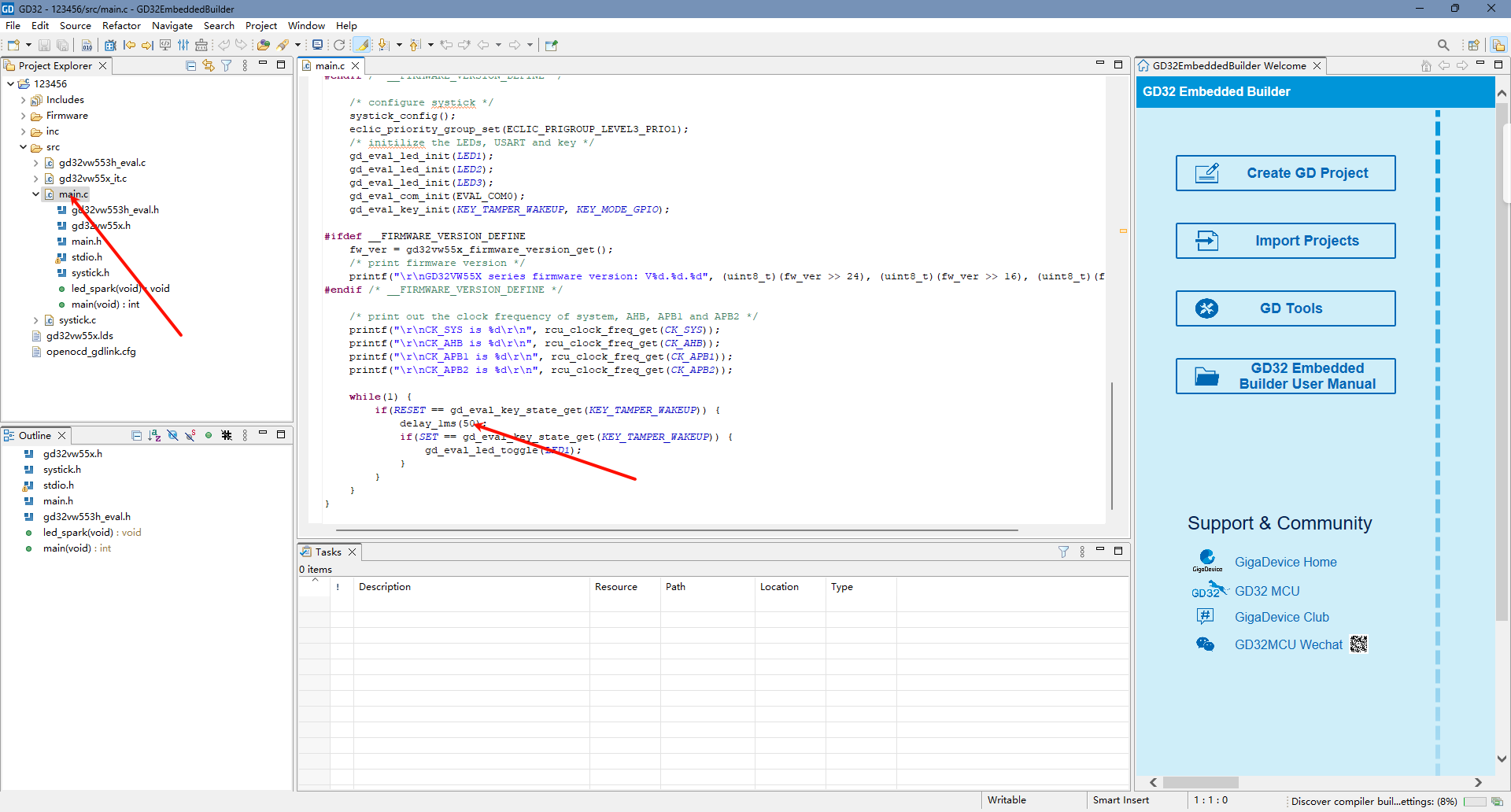The height and width of the screenshot is (812, 1511).
Task: Toggle the highlighter mark occurrences button
Action: click(362, 46)
